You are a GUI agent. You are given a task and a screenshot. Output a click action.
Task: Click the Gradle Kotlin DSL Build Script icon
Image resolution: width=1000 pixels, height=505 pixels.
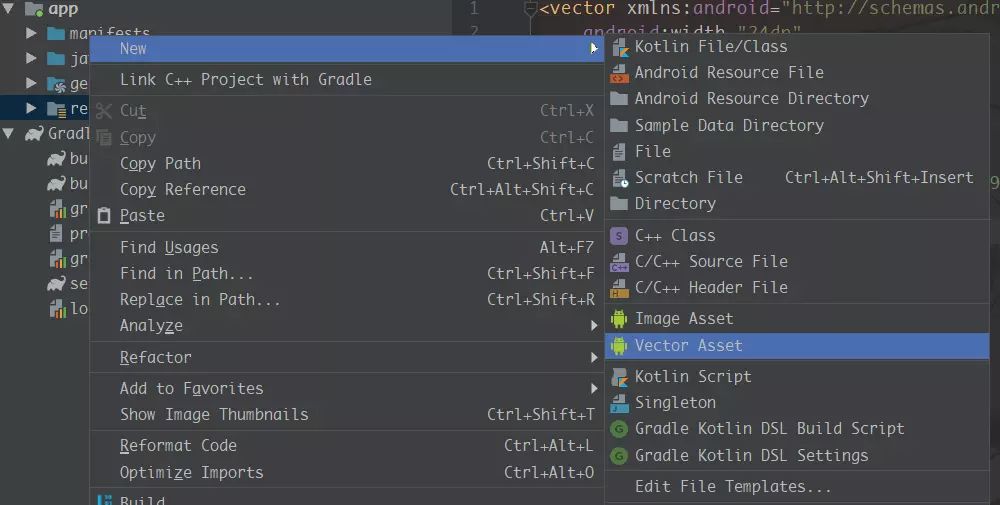619,429
